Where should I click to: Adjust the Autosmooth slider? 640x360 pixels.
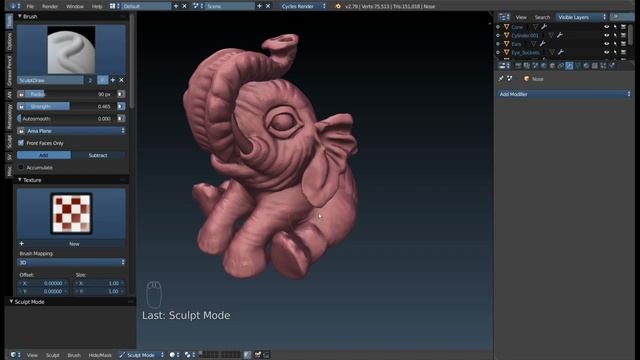[x=67, y=118]
